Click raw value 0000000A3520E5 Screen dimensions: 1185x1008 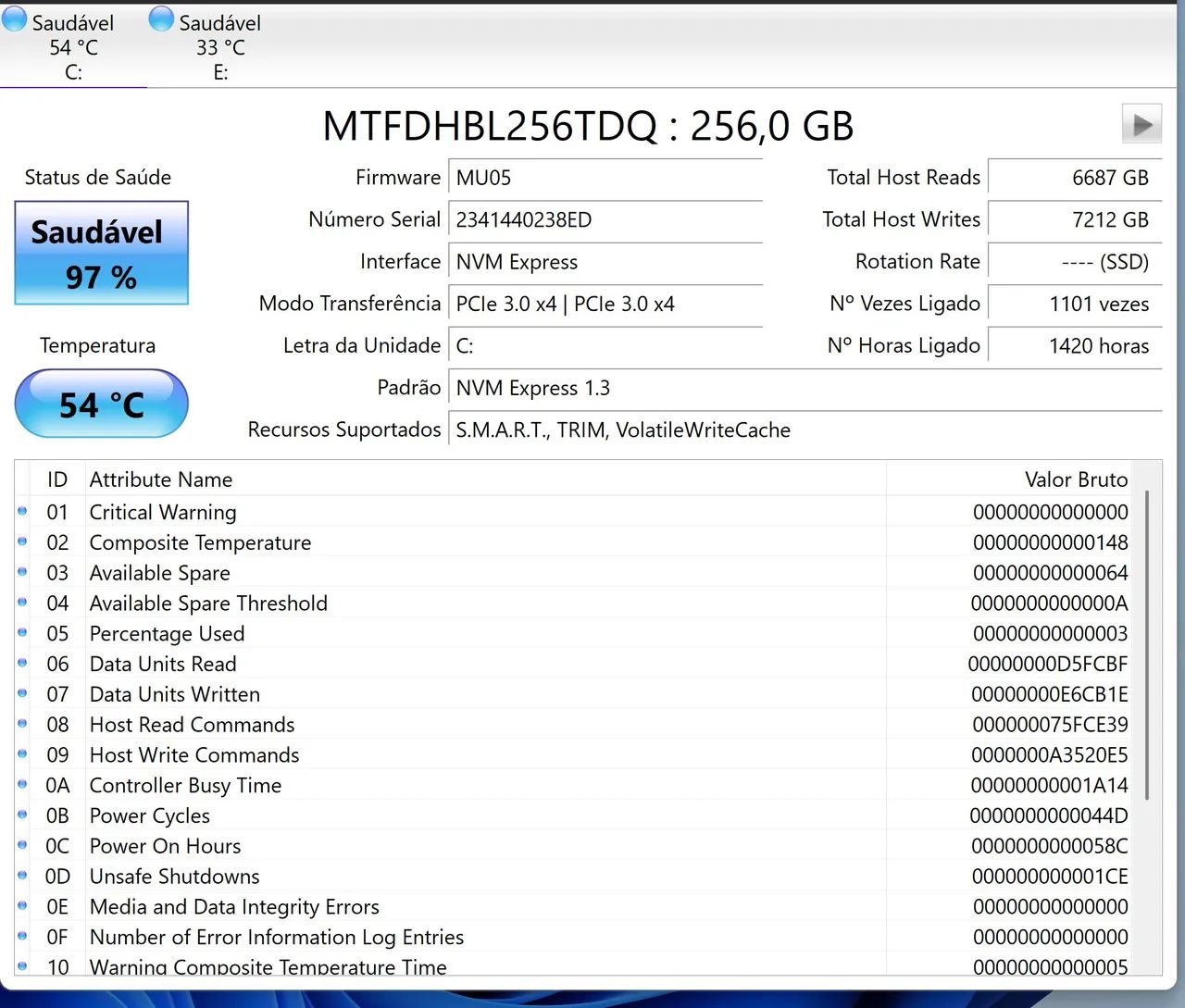pyautogui.click(x=1050, y=755)
